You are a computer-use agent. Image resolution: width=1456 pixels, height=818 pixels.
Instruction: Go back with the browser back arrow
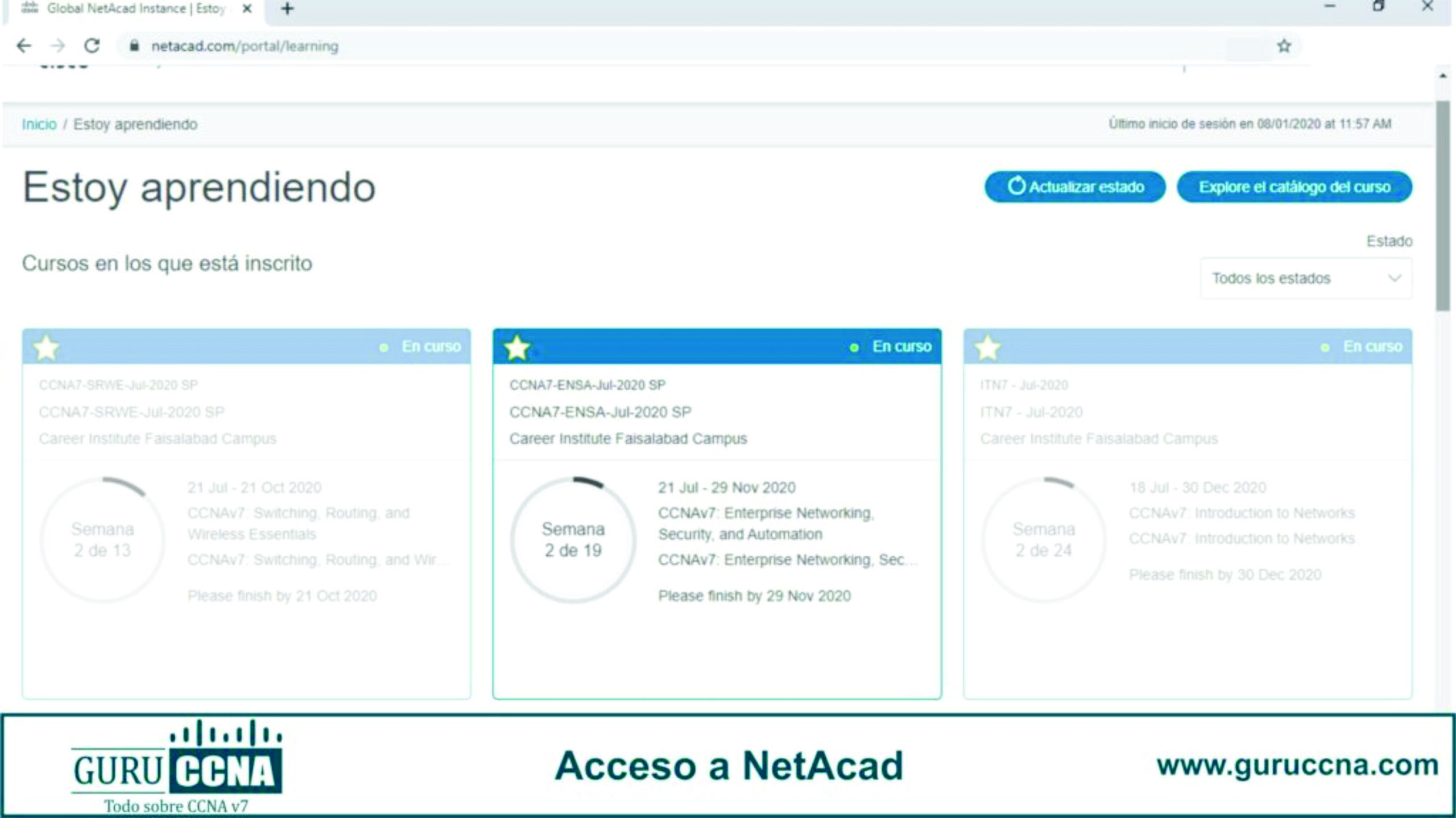24,46
